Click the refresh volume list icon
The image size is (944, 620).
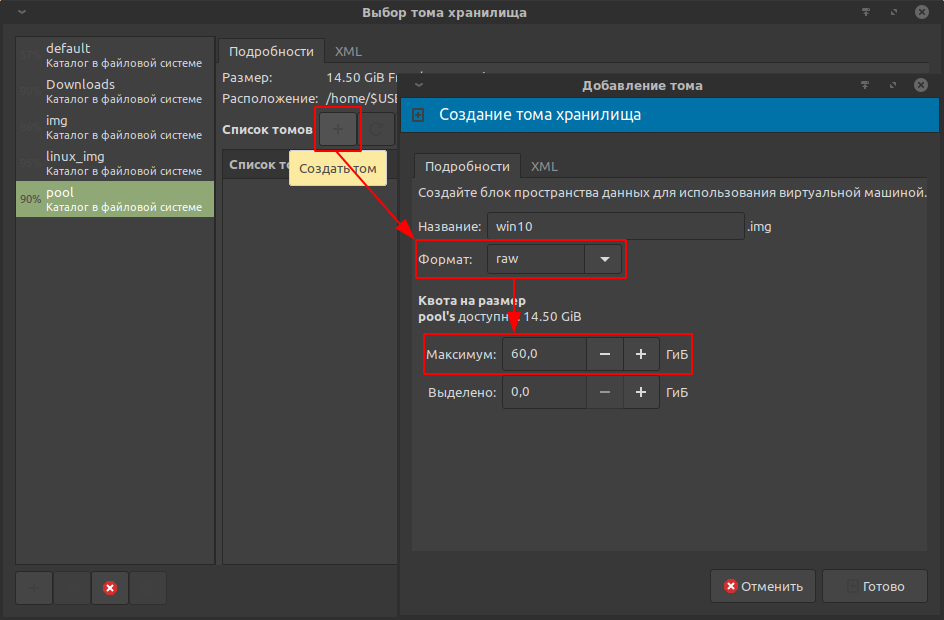(377, 129)
